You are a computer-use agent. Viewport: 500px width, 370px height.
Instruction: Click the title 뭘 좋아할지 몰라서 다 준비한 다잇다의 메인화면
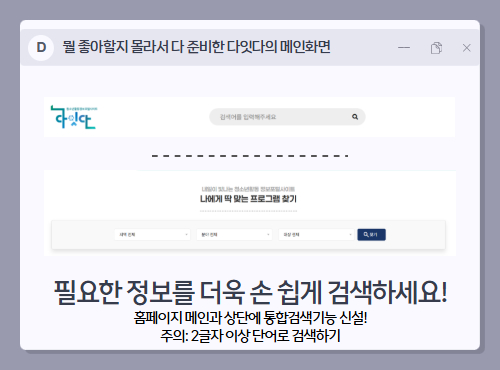[196, 47]
